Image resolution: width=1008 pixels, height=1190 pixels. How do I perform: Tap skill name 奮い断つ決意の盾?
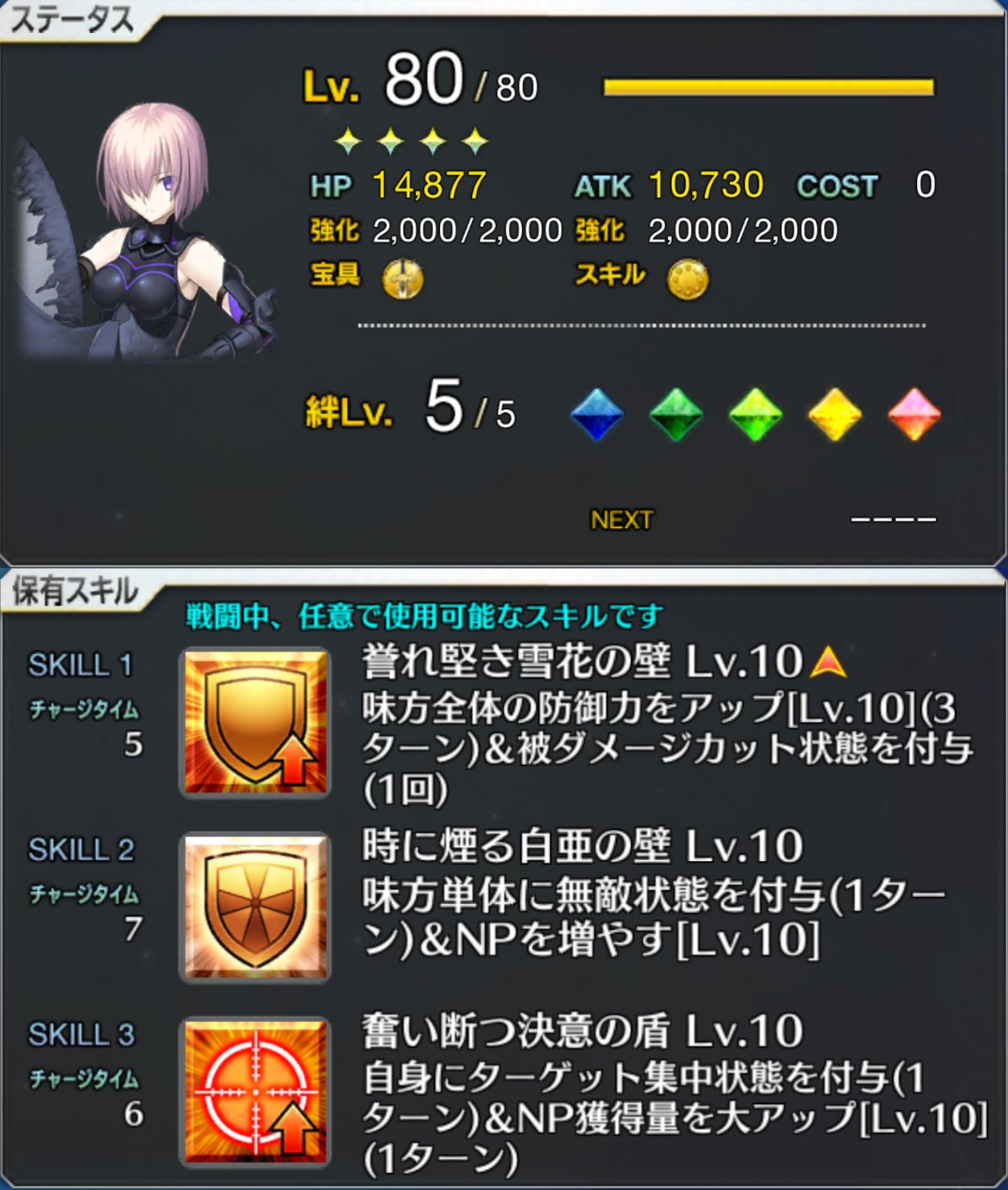click(516, 1031)
